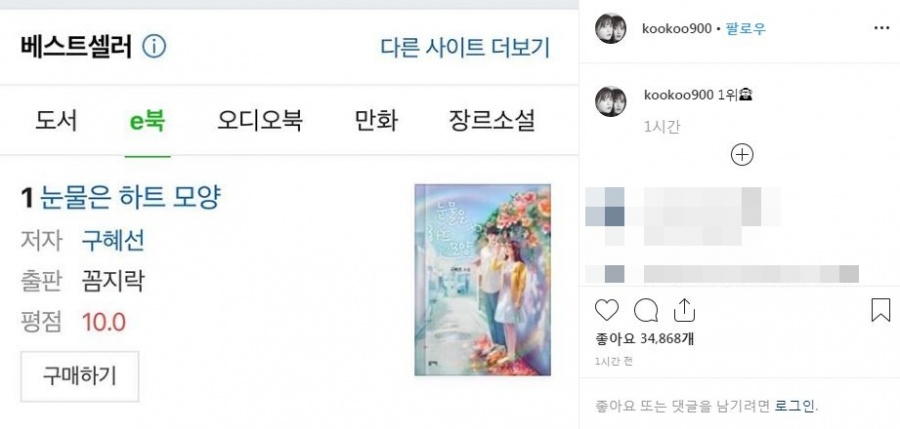900x429 pixels.
Task: Switch to the 도서 tab
Action: pos(56,121)
